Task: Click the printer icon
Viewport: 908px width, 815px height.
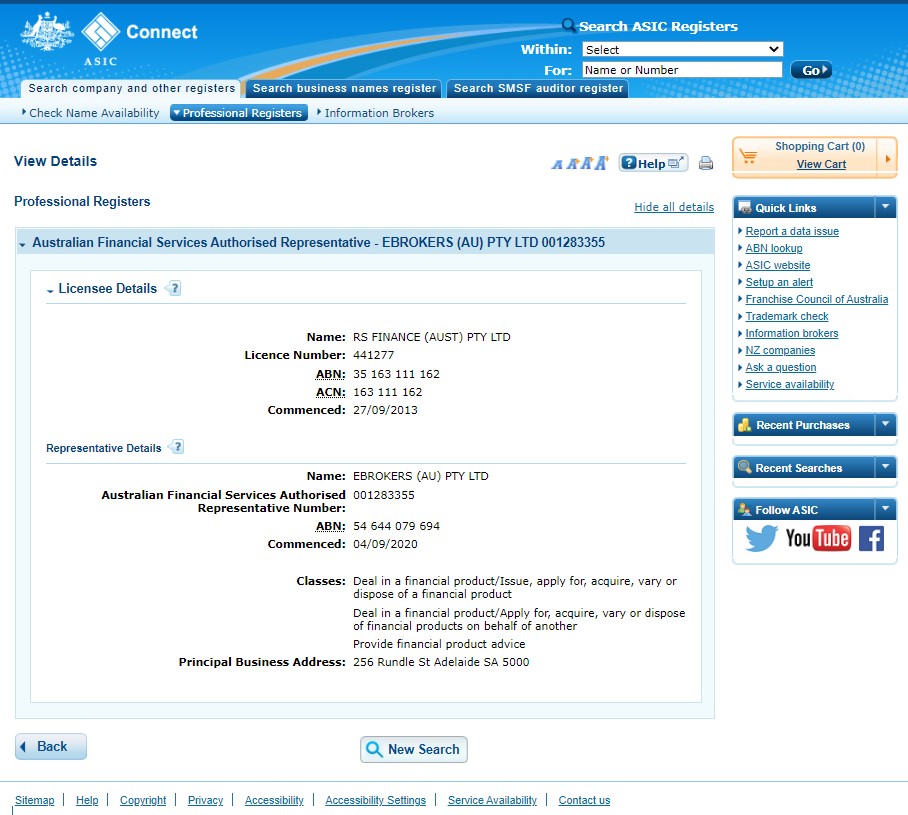Action: coord(706,164)
